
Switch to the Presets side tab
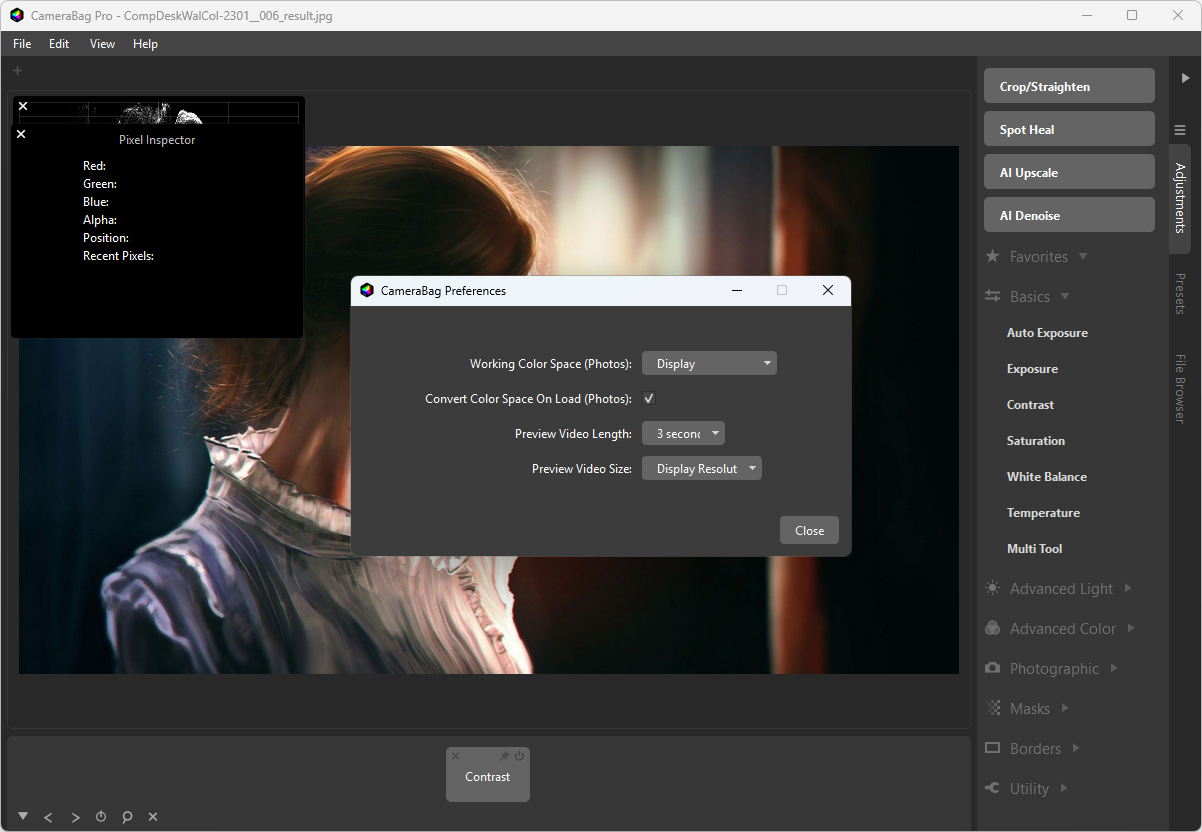(x=1180, y=294)
